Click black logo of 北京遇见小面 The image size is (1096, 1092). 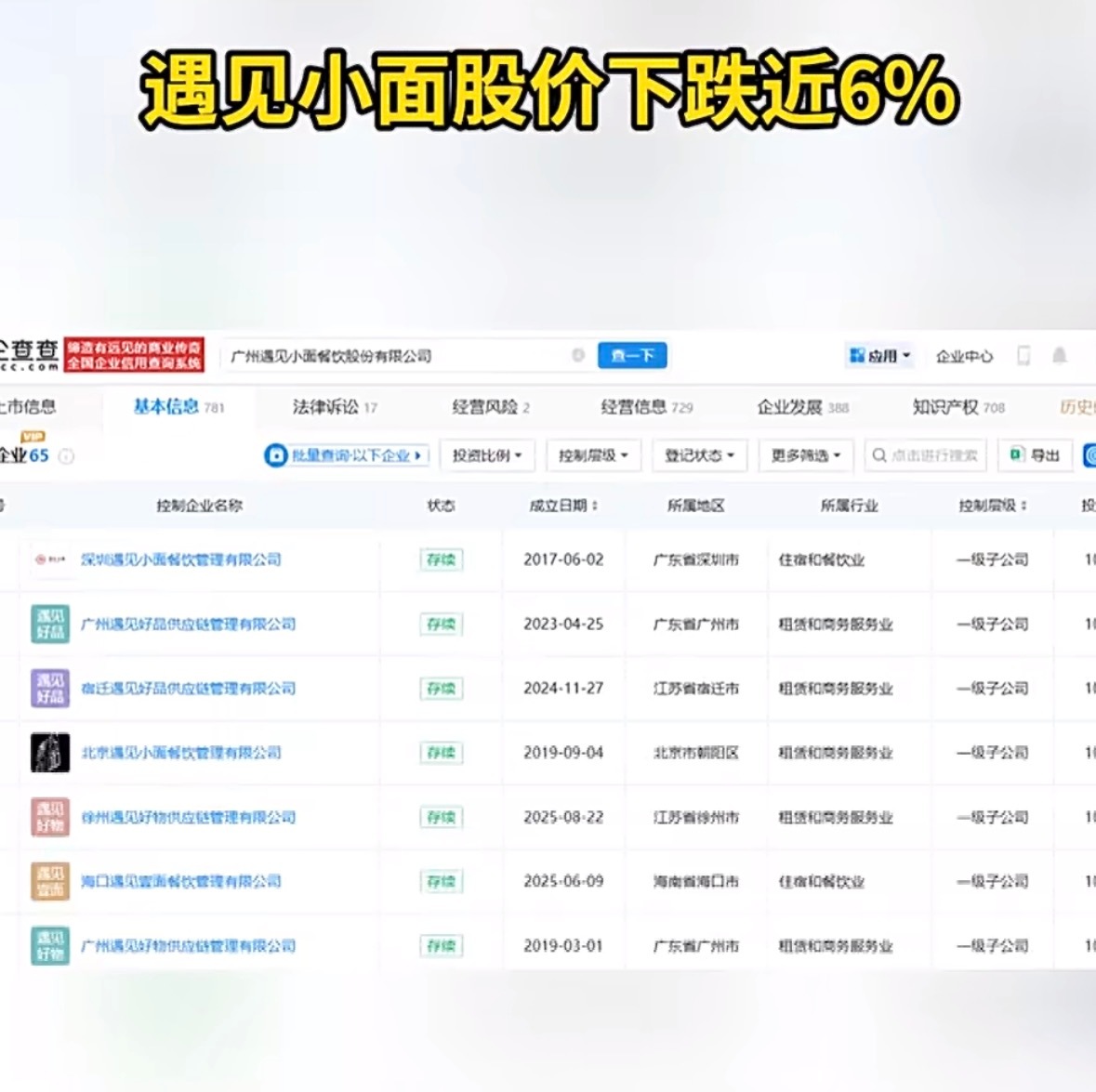point(50,753)
